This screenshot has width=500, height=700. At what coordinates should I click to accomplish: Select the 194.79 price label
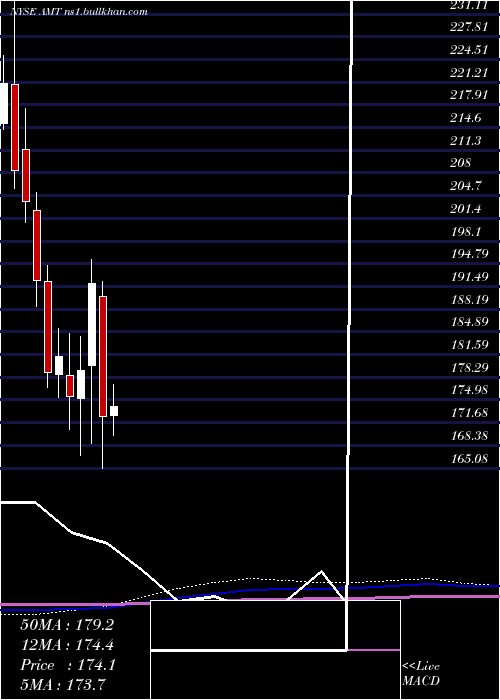(469, 254)
